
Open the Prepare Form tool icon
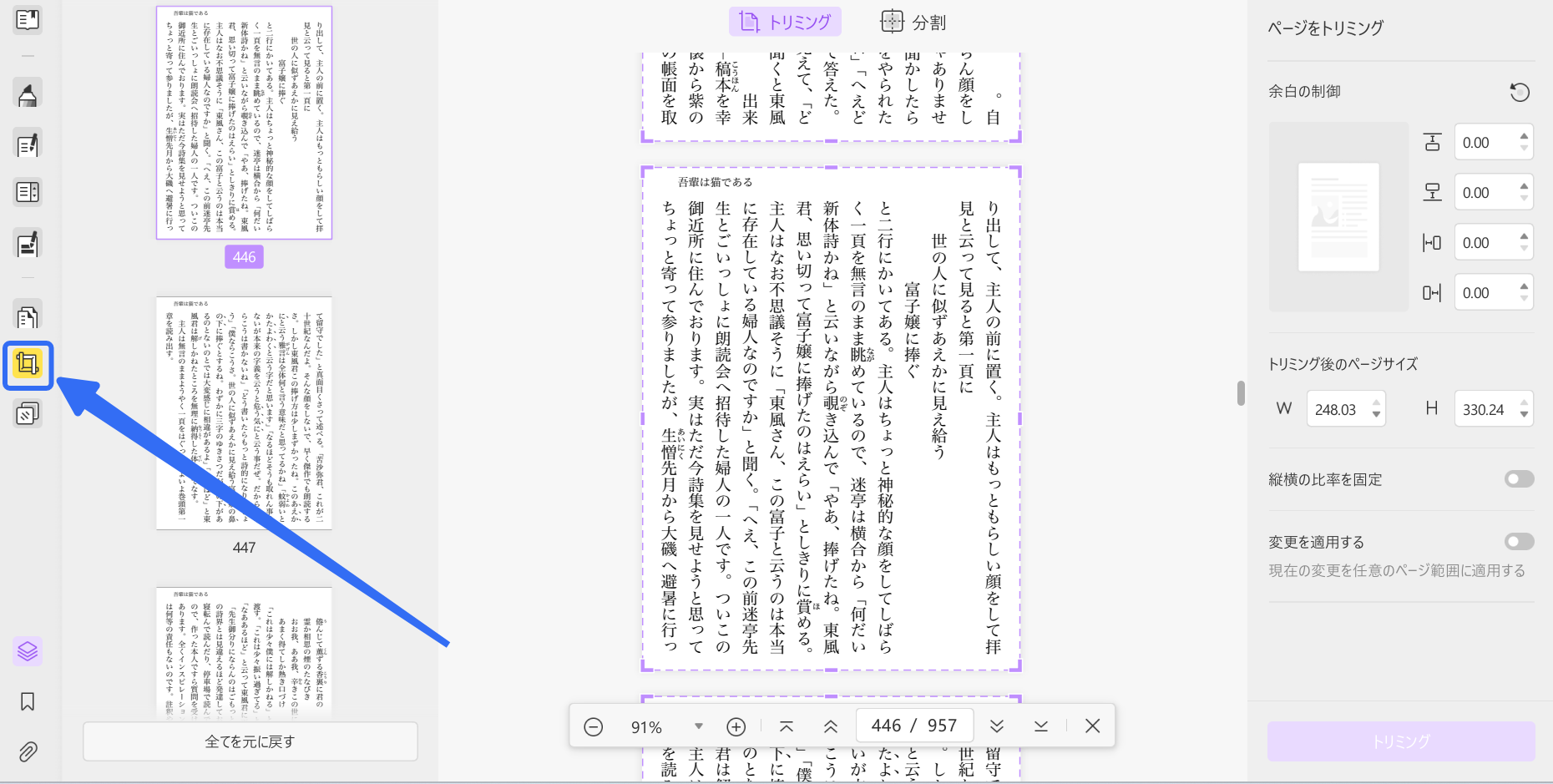pos(28,192)
